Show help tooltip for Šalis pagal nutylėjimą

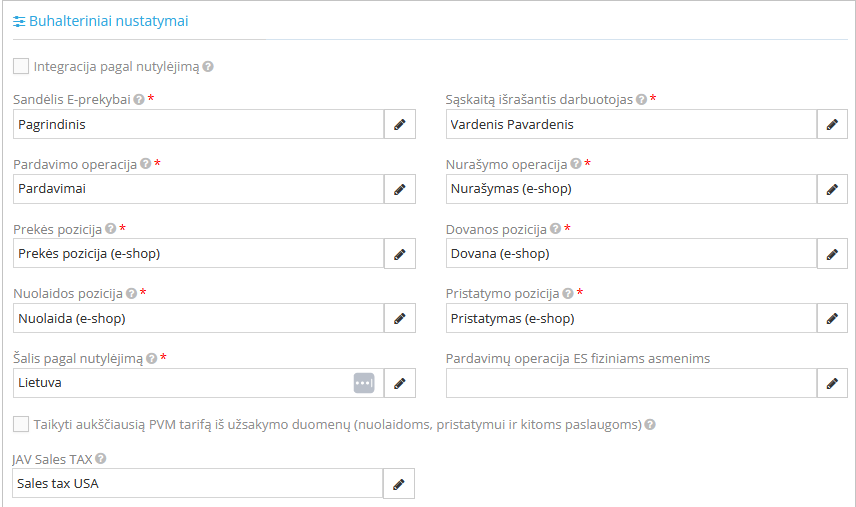point(152,359)
